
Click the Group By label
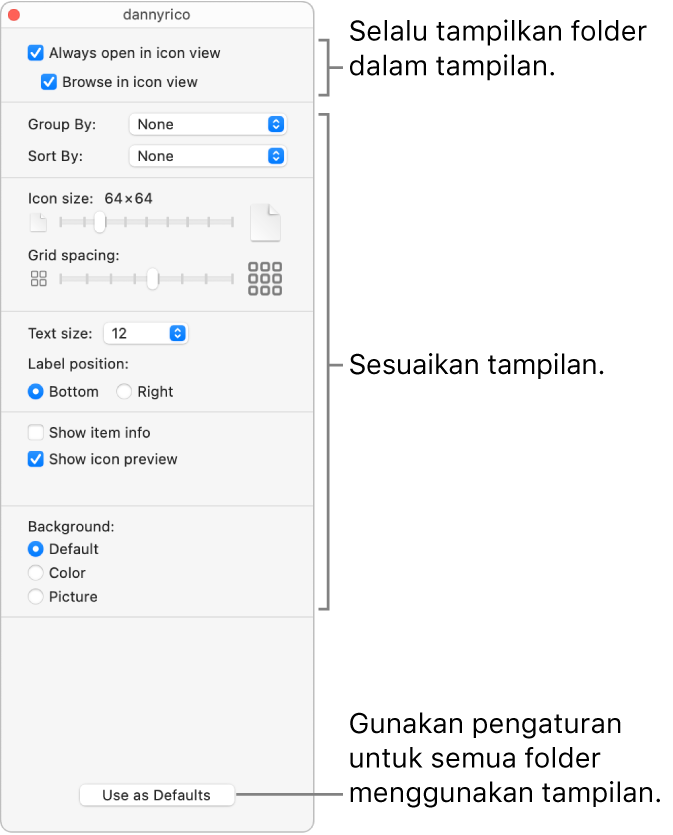[x=62, y=125]
